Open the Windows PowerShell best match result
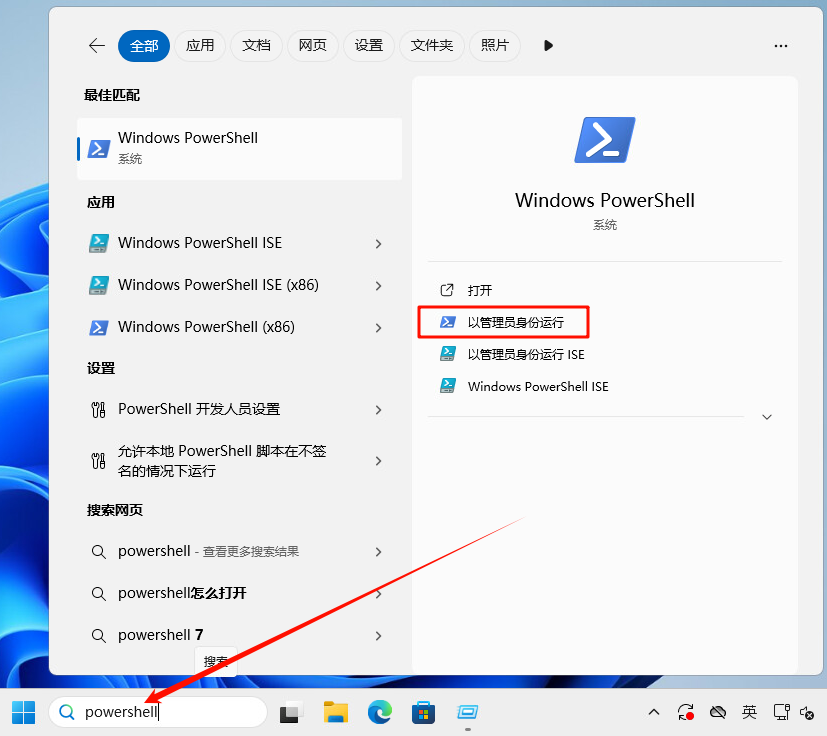 239,148
